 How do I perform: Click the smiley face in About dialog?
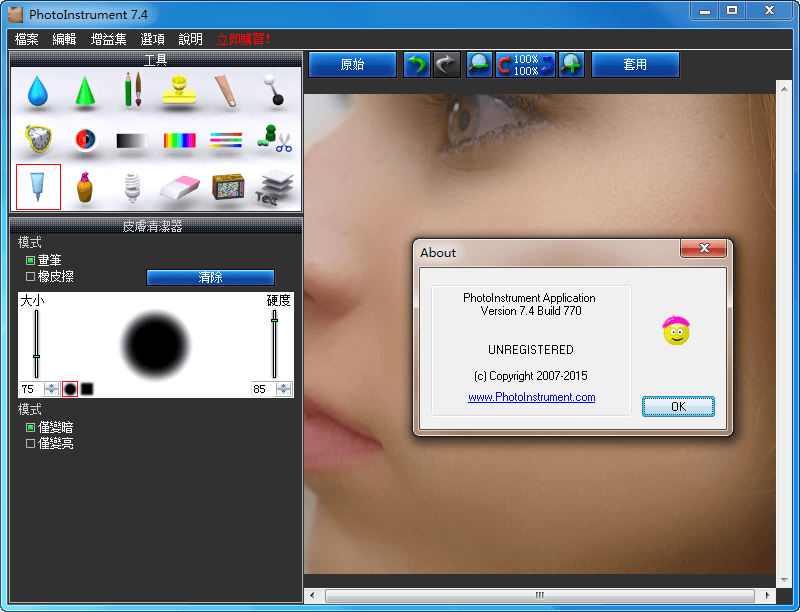(676, 330)
